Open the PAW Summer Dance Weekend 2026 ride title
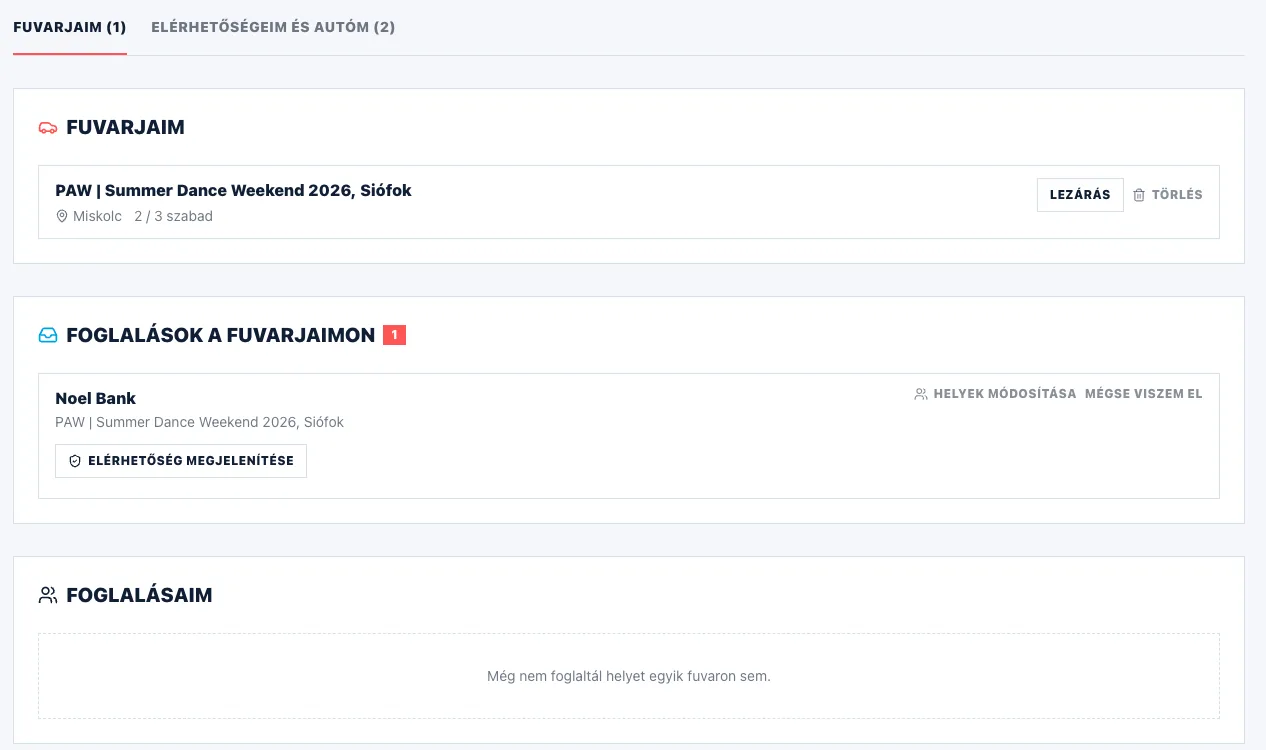Image resolution: width=1266 pixels, height=750 pixels. coord(233,190)
